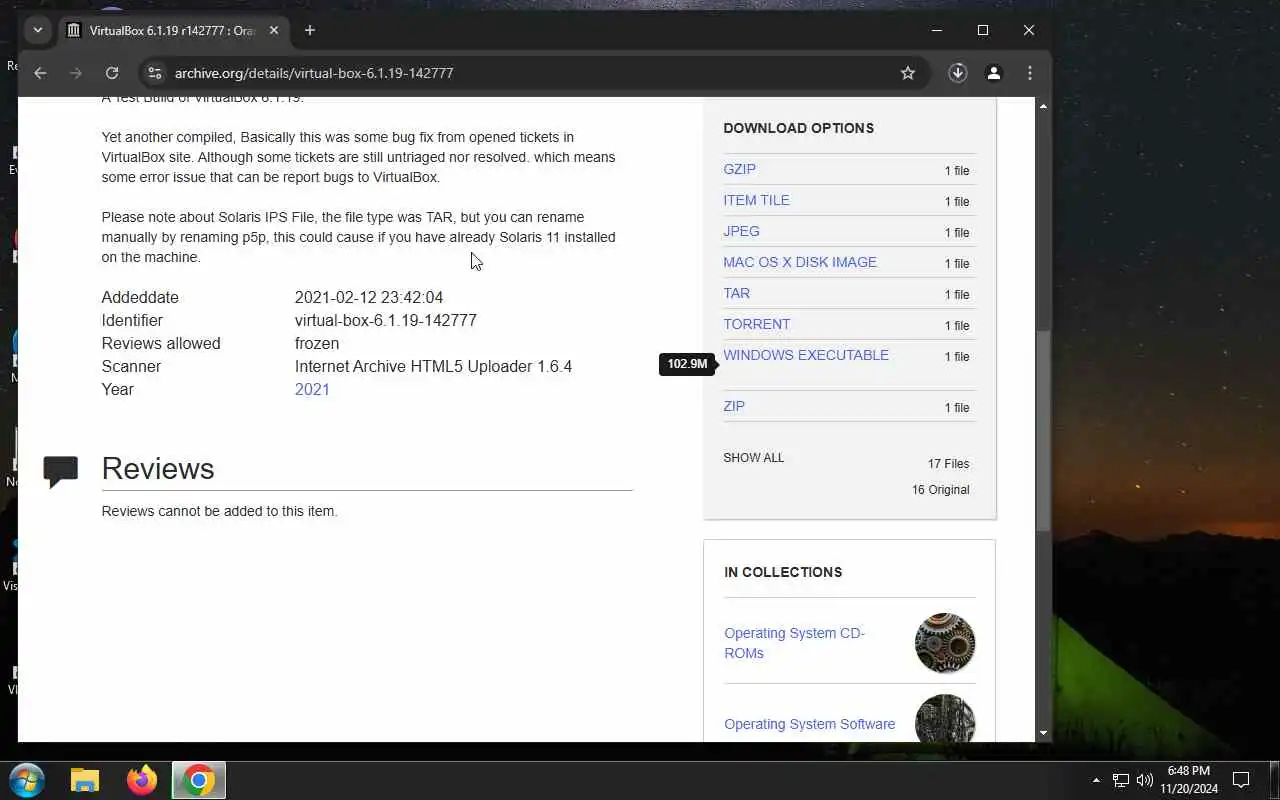Screen dimensions: 1280x800
Task: Open Chrome downloads icon
Action: pyautogui.click(x=957, y=73)
